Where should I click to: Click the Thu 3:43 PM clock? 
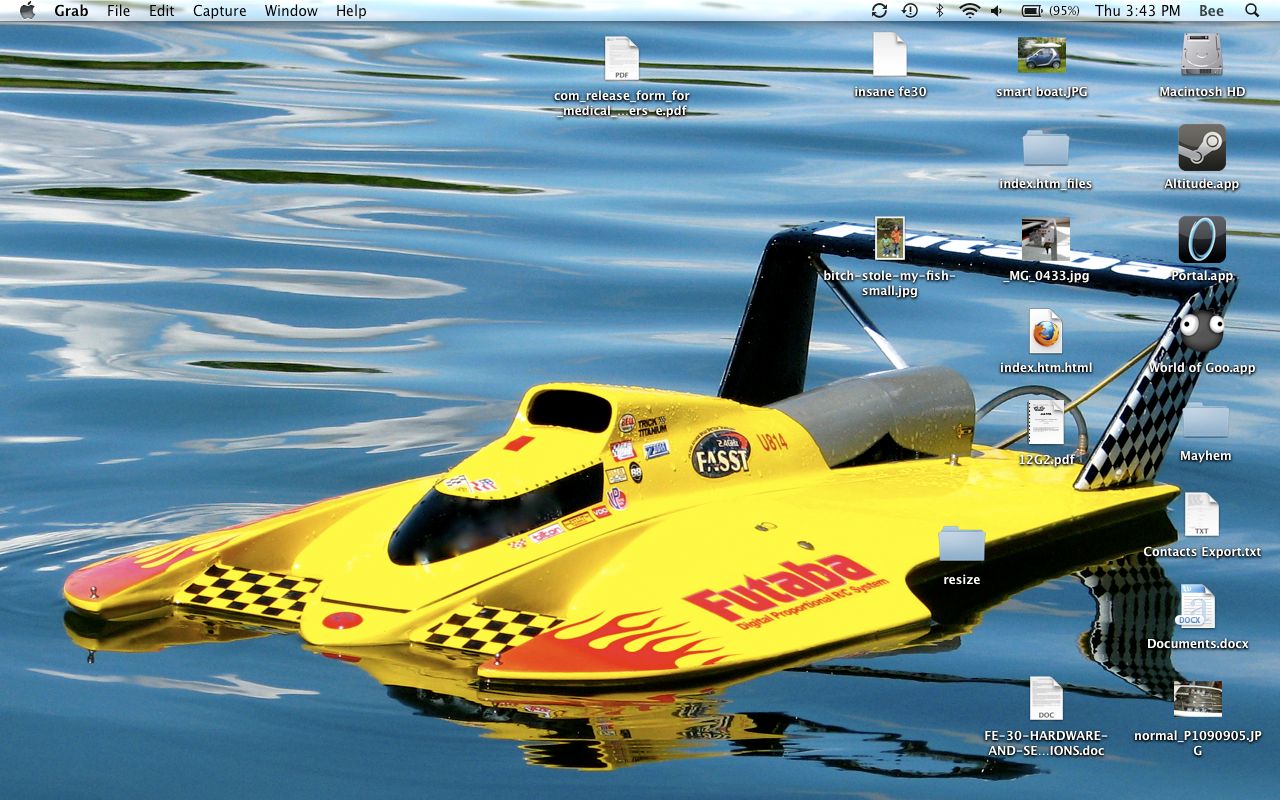coord(1137,11)
